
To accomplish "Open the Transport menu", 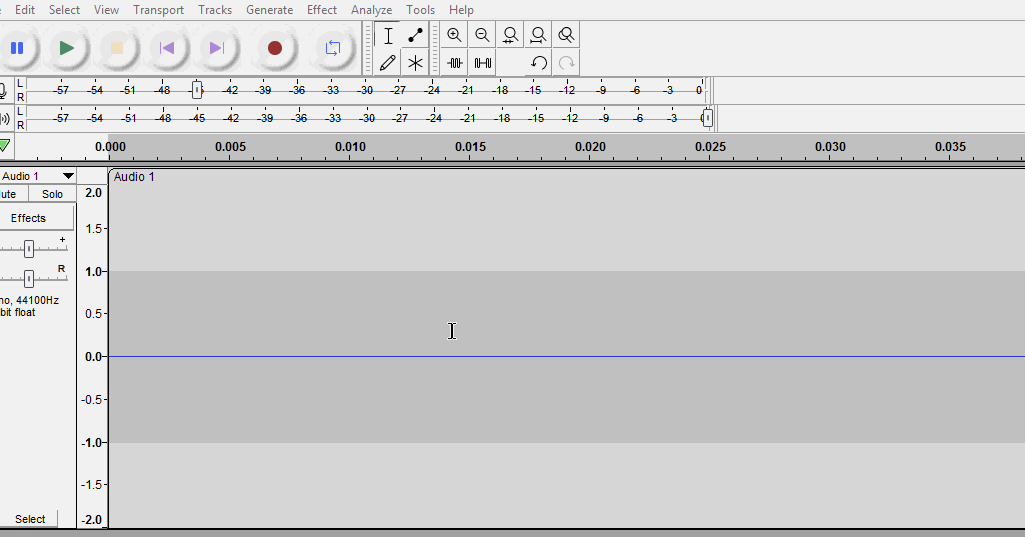I will pyautogui.click(x=158, y=10).
